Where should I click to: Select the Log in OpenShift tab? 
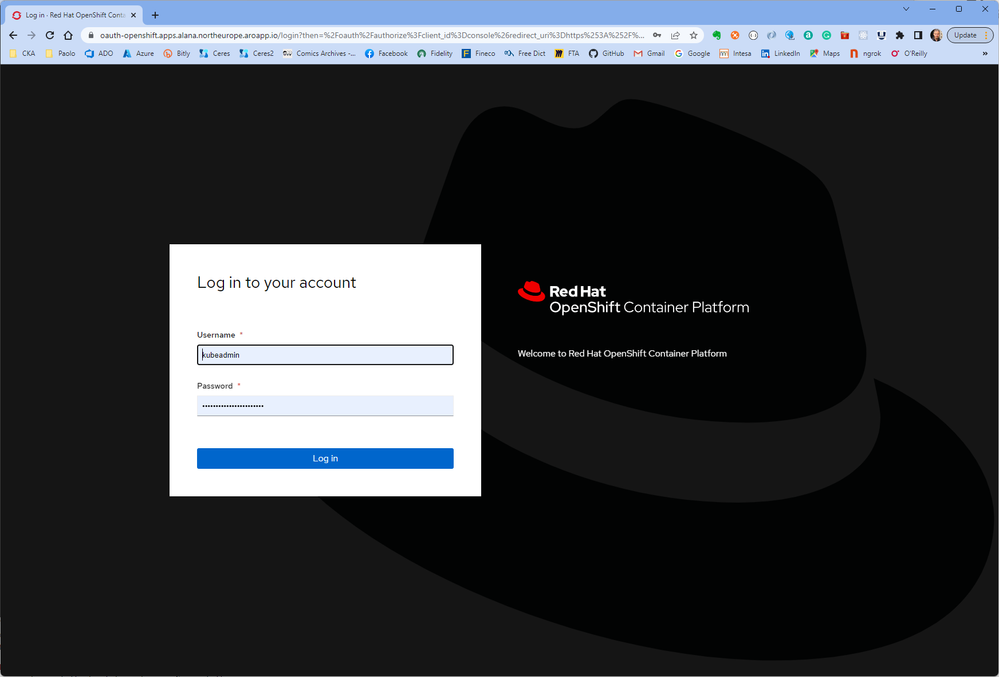point(73,15)
